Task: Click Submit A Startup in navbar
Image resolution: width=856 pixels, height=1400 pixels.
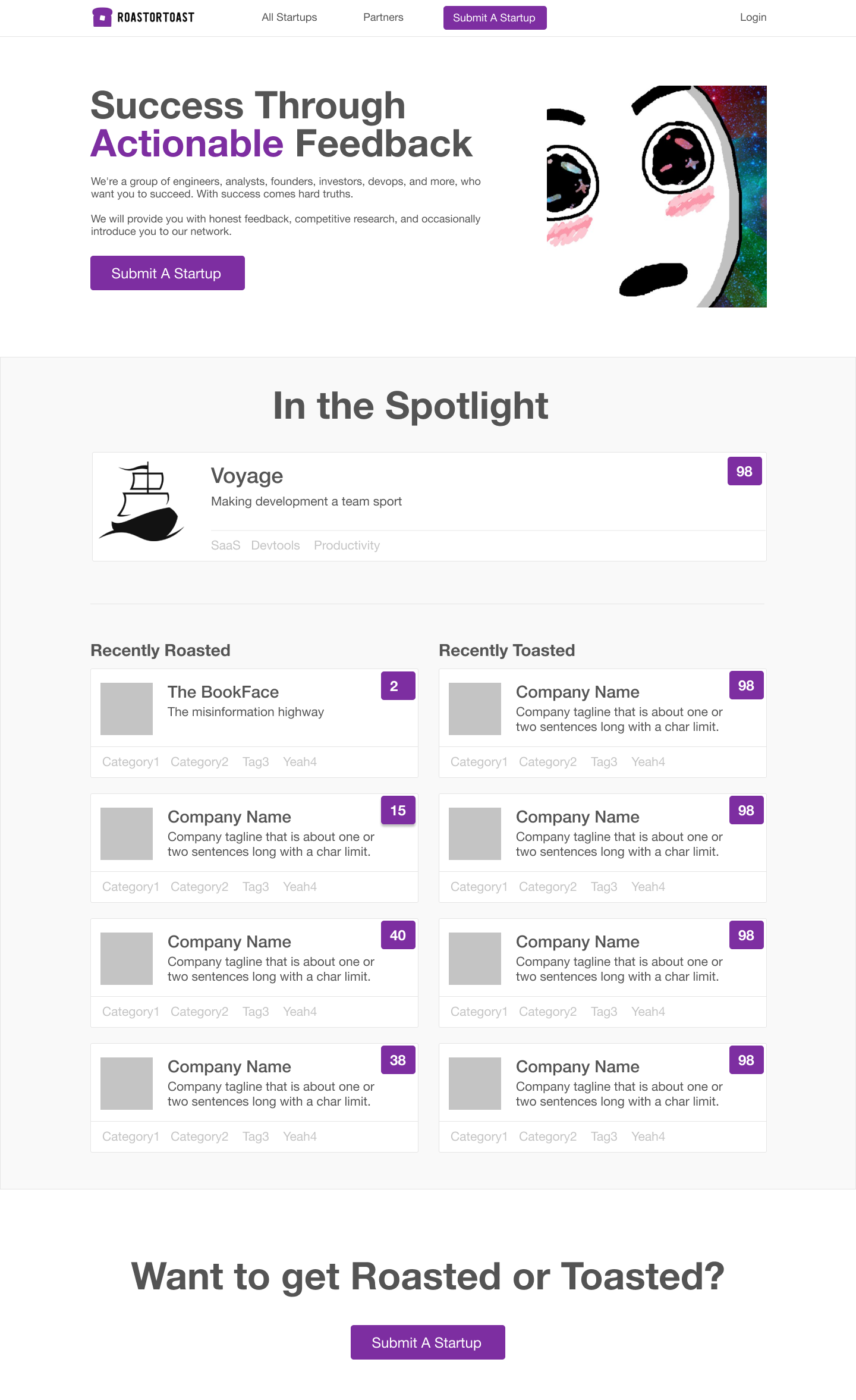Action: click(x=495, y=18)
